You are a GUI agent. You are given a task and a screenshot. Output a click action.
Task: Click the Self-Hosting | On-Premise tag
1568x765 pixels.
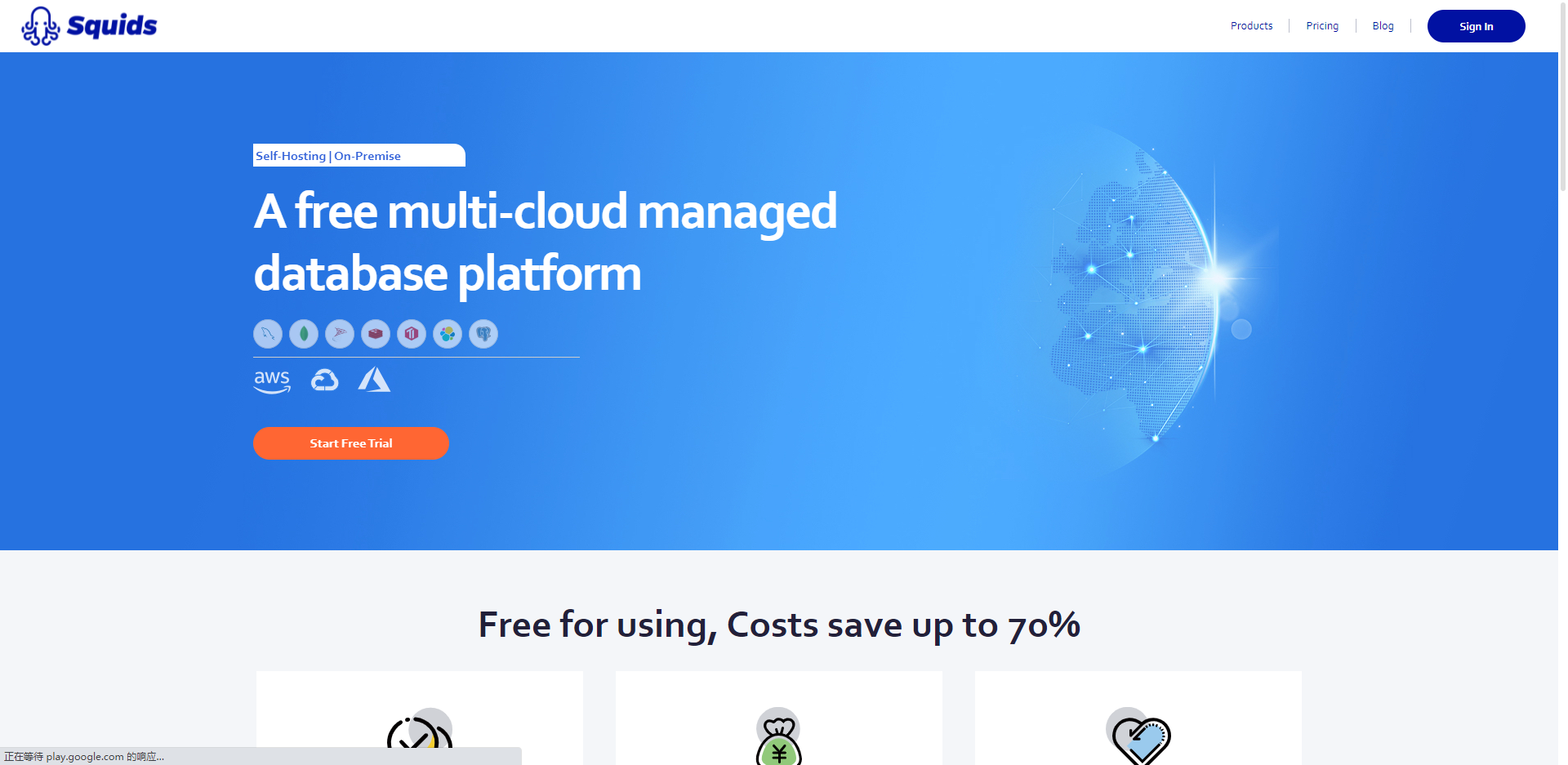pos(359,155)
